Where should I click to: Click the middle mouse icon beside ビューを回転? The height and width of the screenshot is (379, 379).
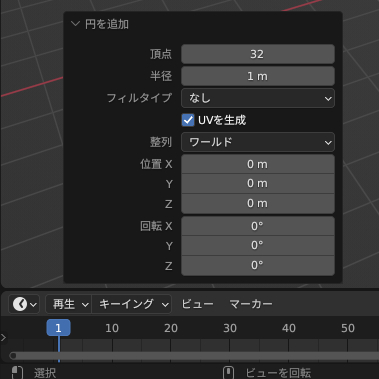[228, 373]
